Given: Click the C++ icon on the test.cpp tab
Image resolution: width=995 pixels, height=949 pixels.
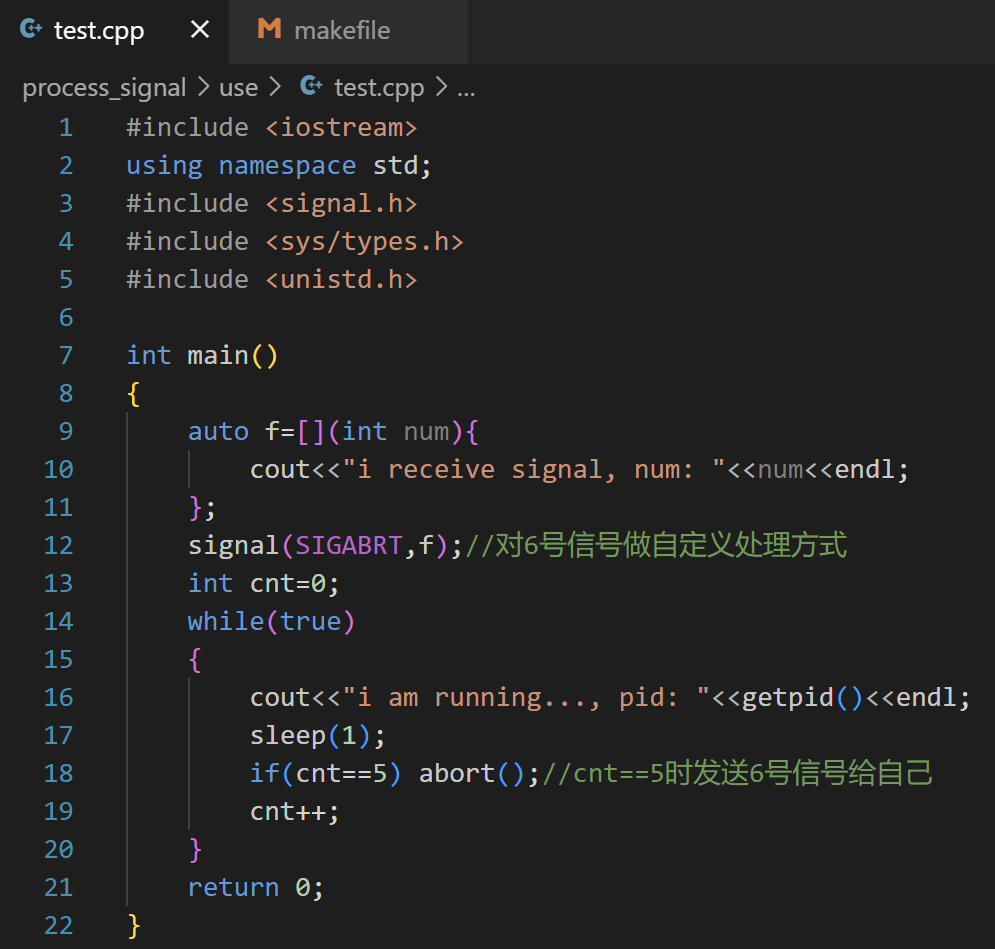Looking at the screenshot, I should [x=30, y=29].
